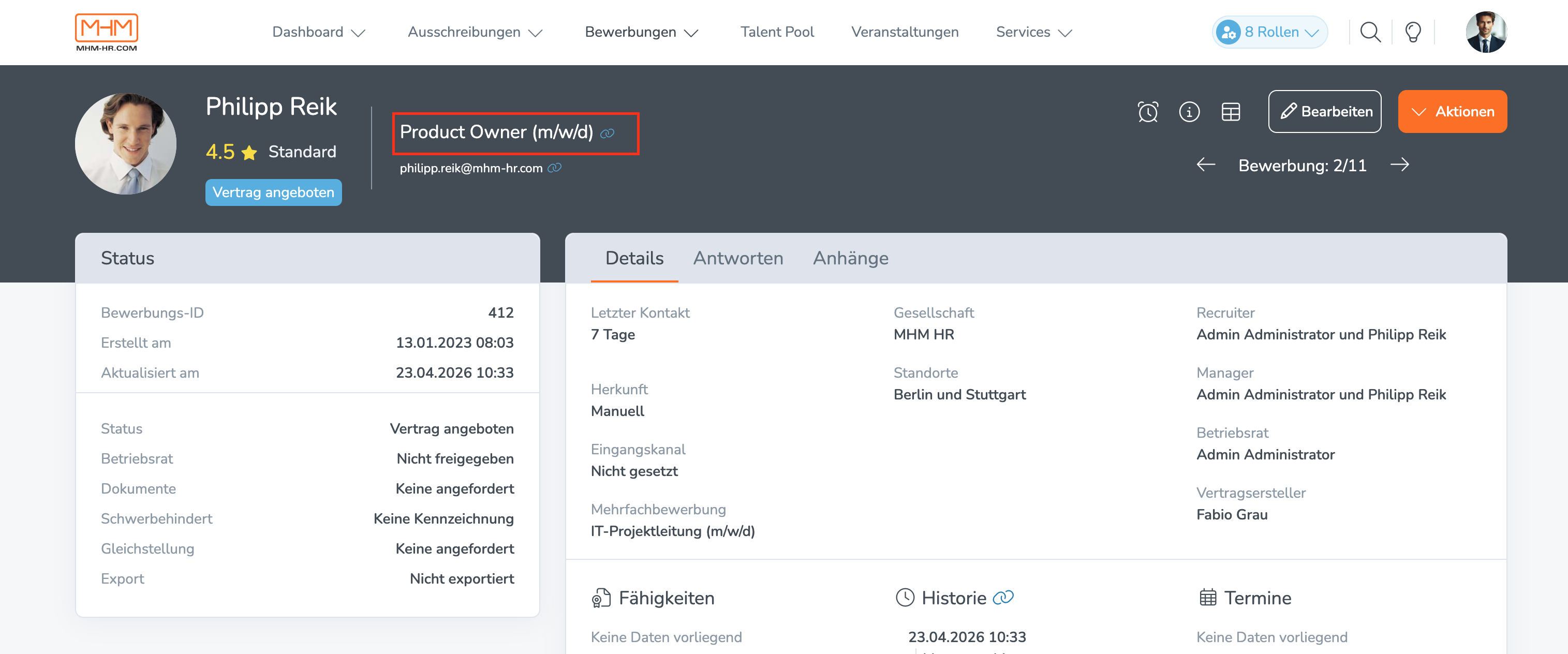Switch to the Antworten tab
1568x654 pixels.
click(x=738, y=258)
